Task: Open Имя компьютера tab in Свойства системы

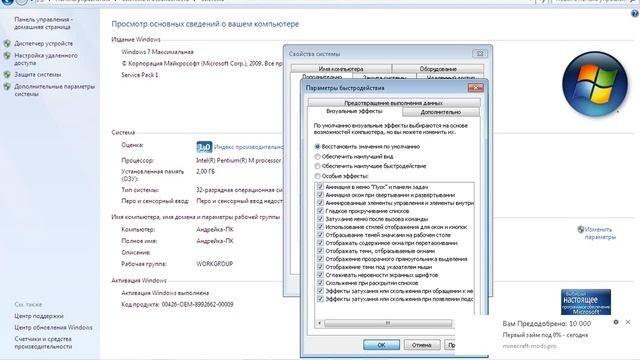Action: 341,69
